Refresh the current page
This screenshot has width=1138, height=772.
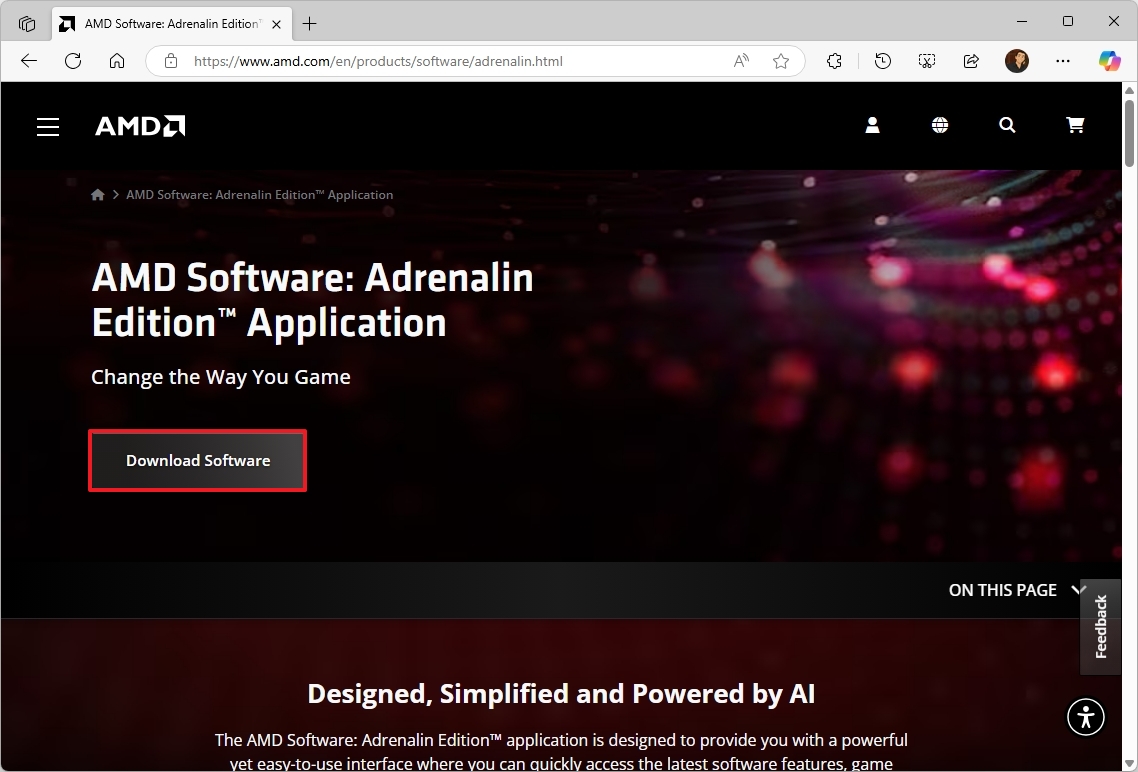(x=73, y=61)
